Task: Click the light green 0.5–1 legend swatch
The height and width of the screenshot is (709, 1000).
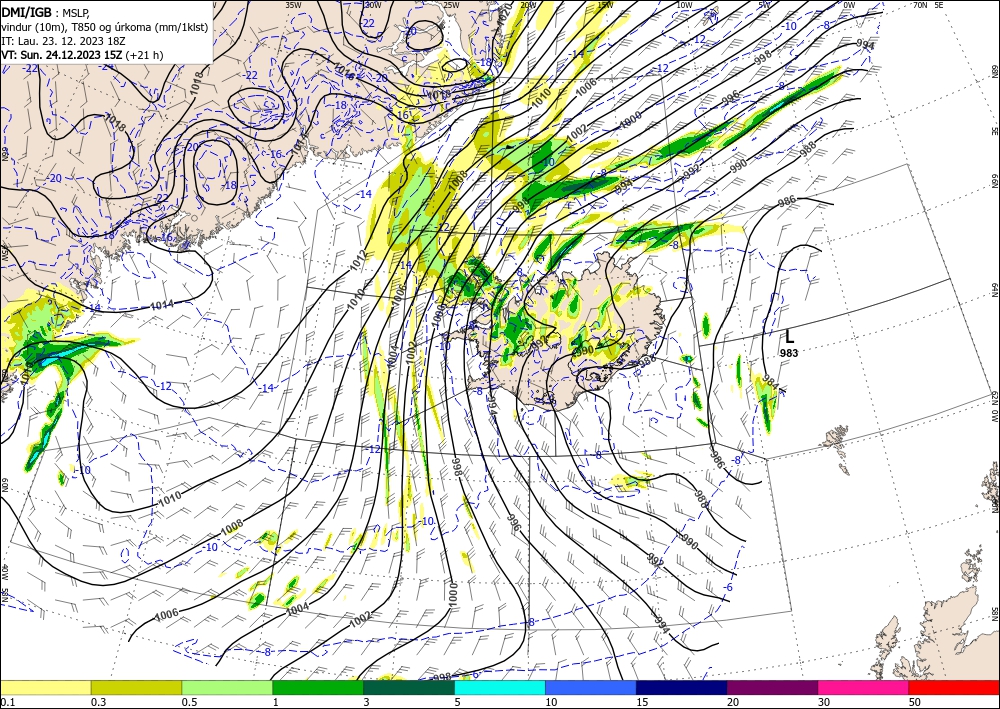Action: pyautogui.click(x=227, y=687)
